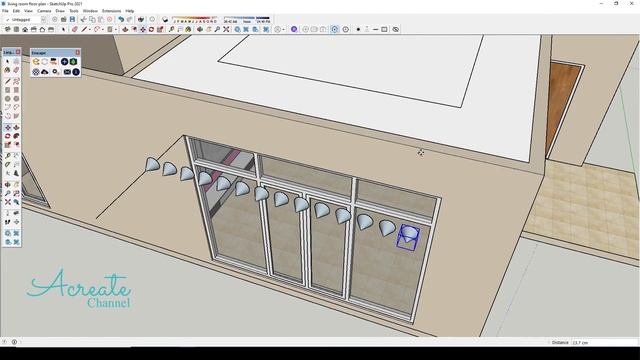Screen dimensions: 640x360
Task: Select the Zoom magnifier tool in left toolbar
Action: 8,193
